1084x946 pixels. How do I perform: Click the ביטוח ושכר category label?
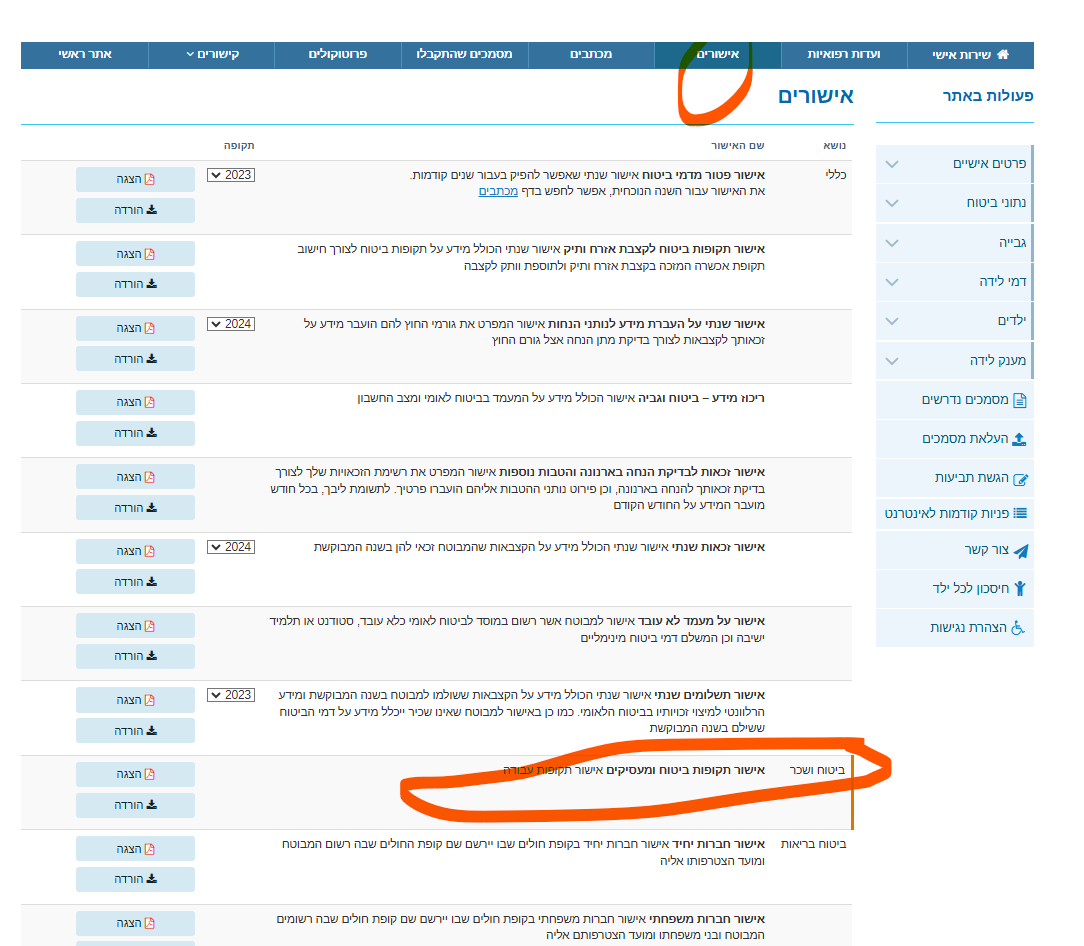(818, 770)
